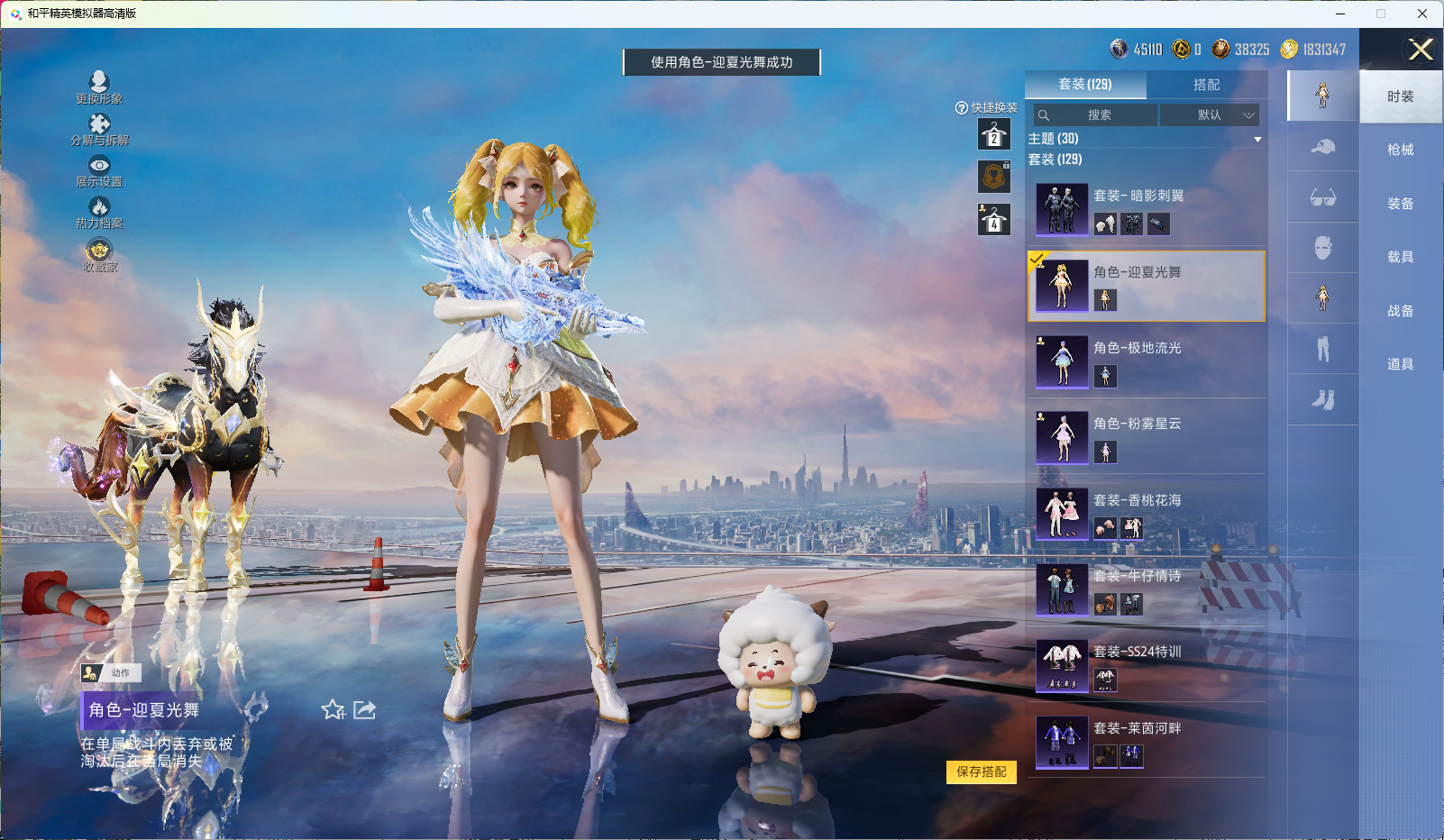Select 套装-暗影刺翼 outfit thumbnail
This screenshot has width=1444, height=840.
[x=1062, y=210]
